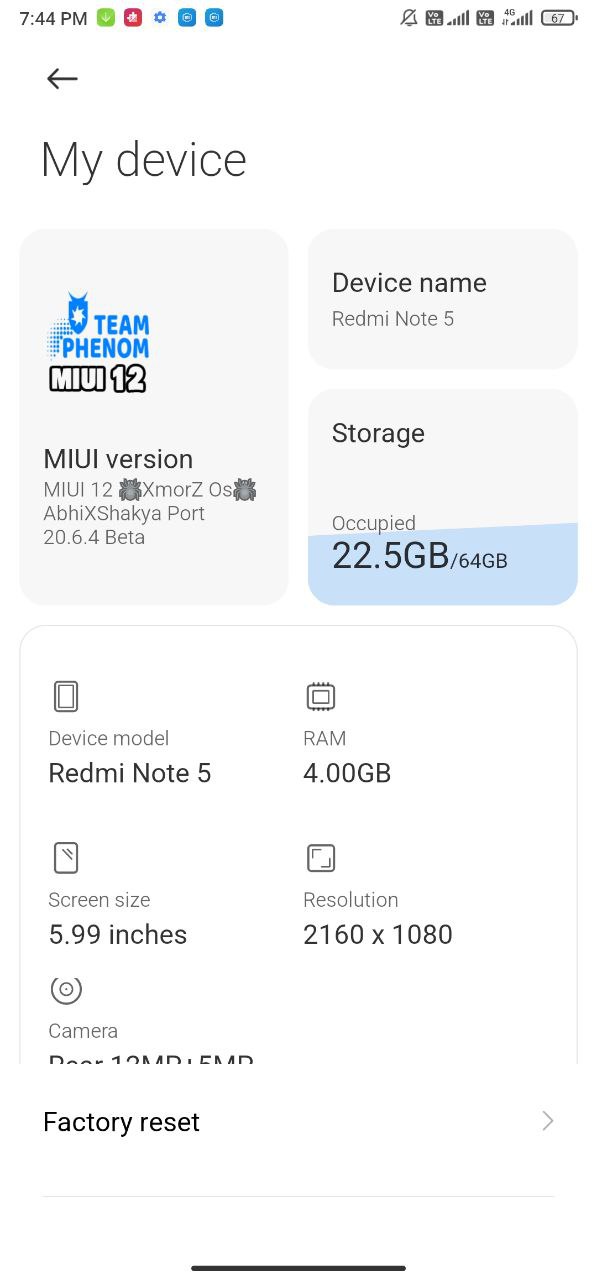Tap the battery indicator in status bar
The height and width of the screenshot is (1280, 597).
tap(559, 17)
